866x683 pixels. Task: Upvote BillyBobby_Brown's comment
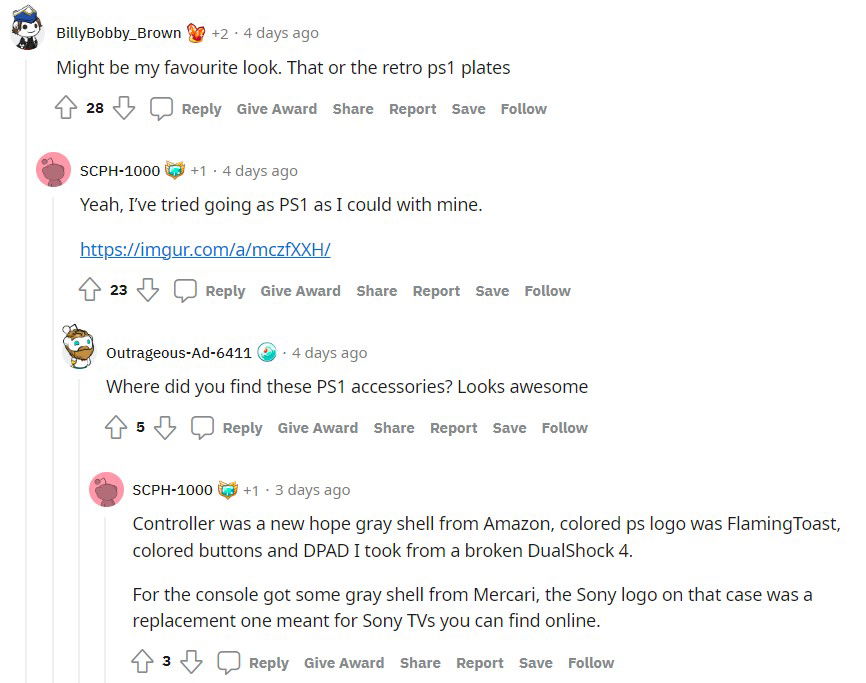click(x=66, y=108)
